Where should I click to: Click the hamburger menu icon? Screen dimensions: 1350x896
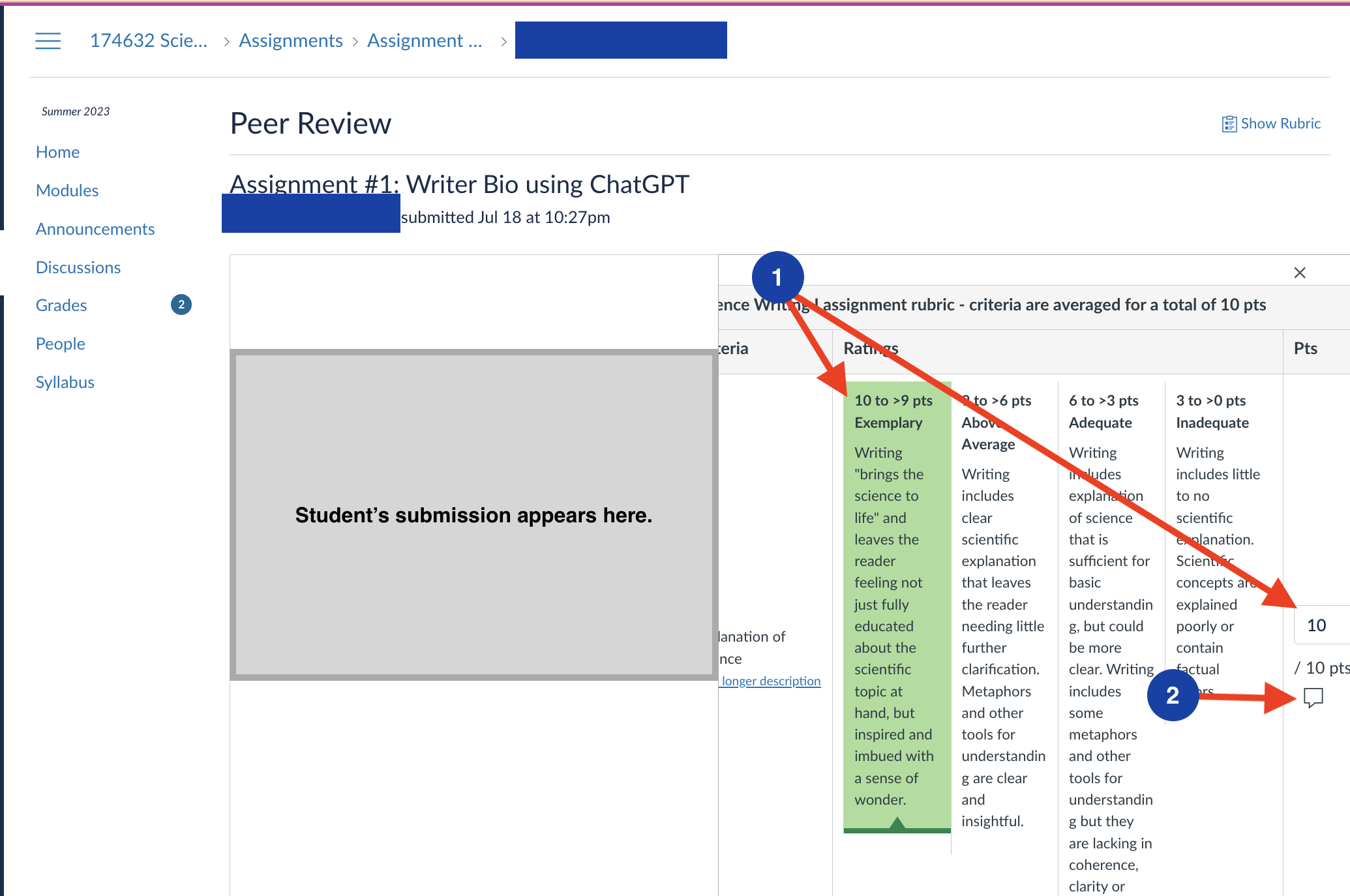(x=48, y=39)
